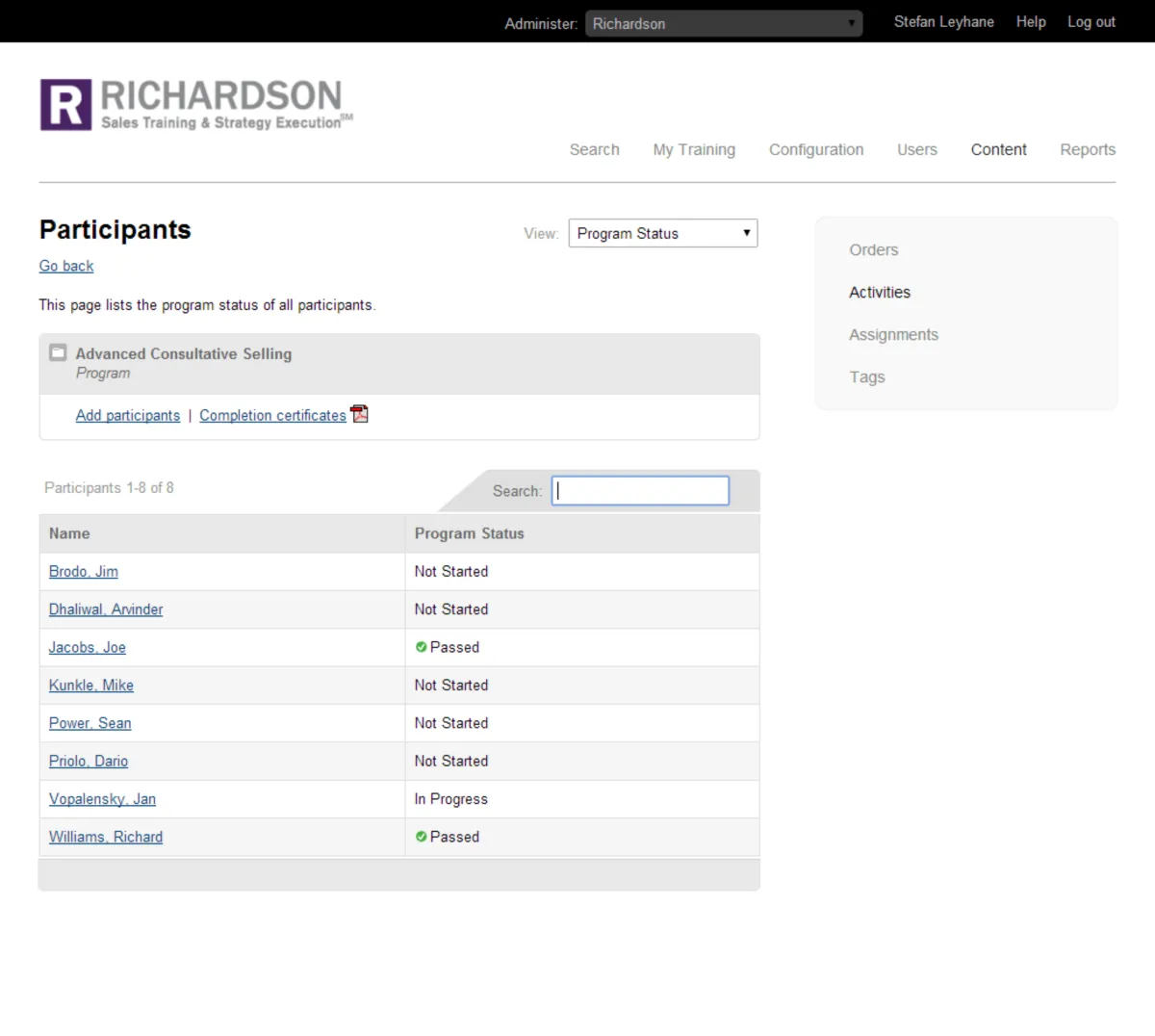Screen dimensions: 1155x1036
Task: Open the Reports menu
Action: coord(1088,149)
